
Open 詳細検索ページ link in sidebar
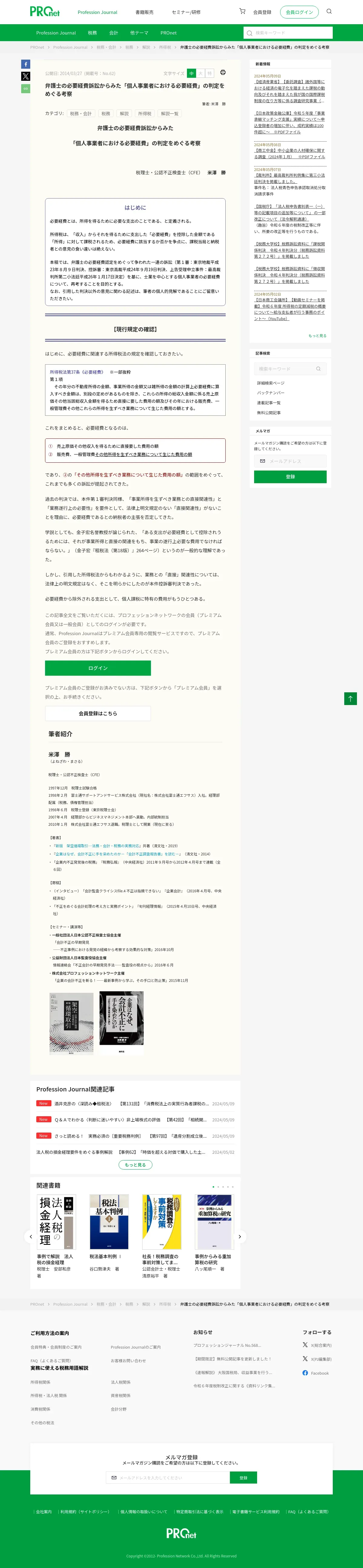pyautogui.click(x=270, y=383)
